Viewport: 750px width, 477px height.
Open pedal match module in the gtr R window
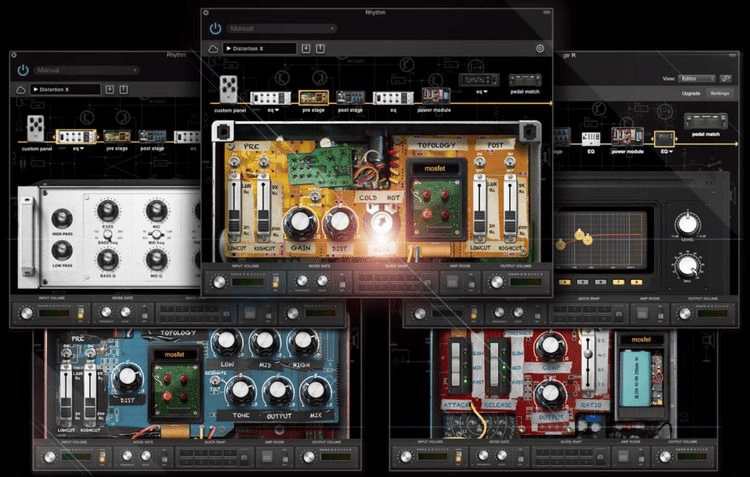(x=706, y=121)
